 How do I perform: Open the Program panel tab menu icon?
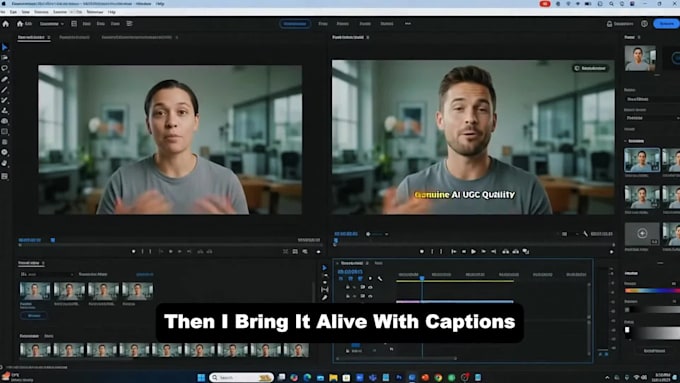point(368,37)
